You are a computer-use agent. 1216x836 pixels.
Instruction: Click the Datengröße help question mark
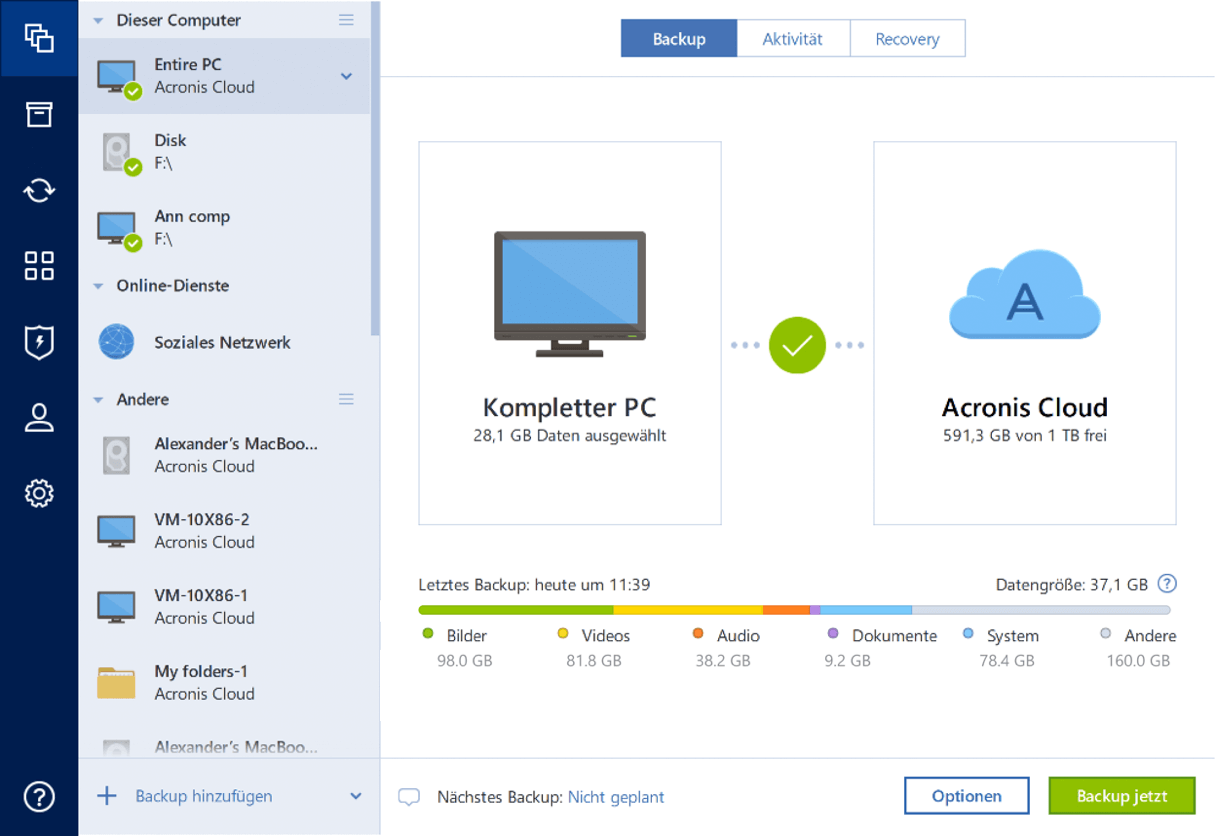pyautogui.click(x=1166, y=583)
